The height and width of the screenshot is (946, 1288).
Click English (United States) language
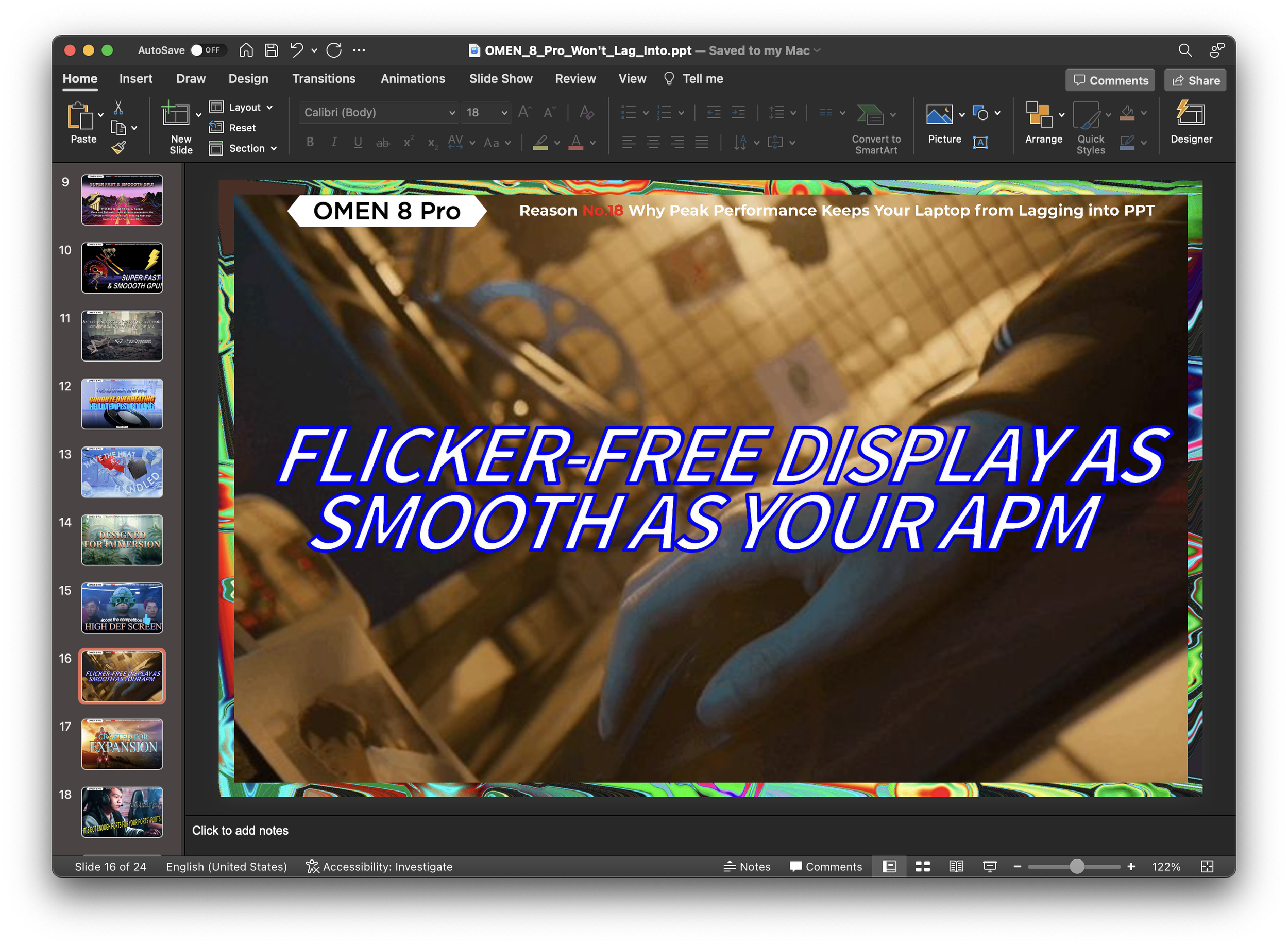(226, 866)
